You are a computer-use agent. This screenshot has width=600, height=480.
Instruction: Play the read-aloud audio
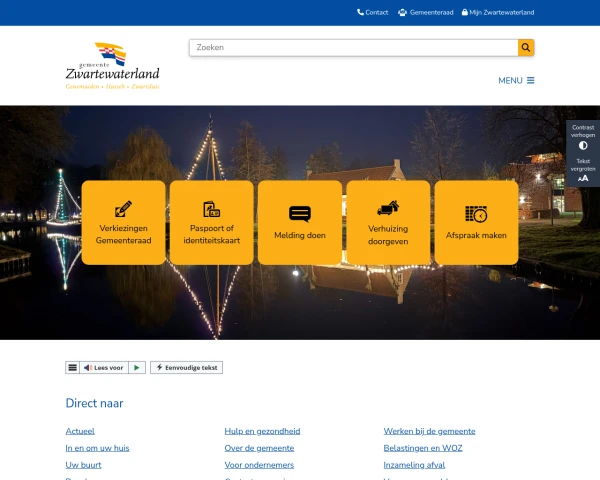tap(137, 368)
